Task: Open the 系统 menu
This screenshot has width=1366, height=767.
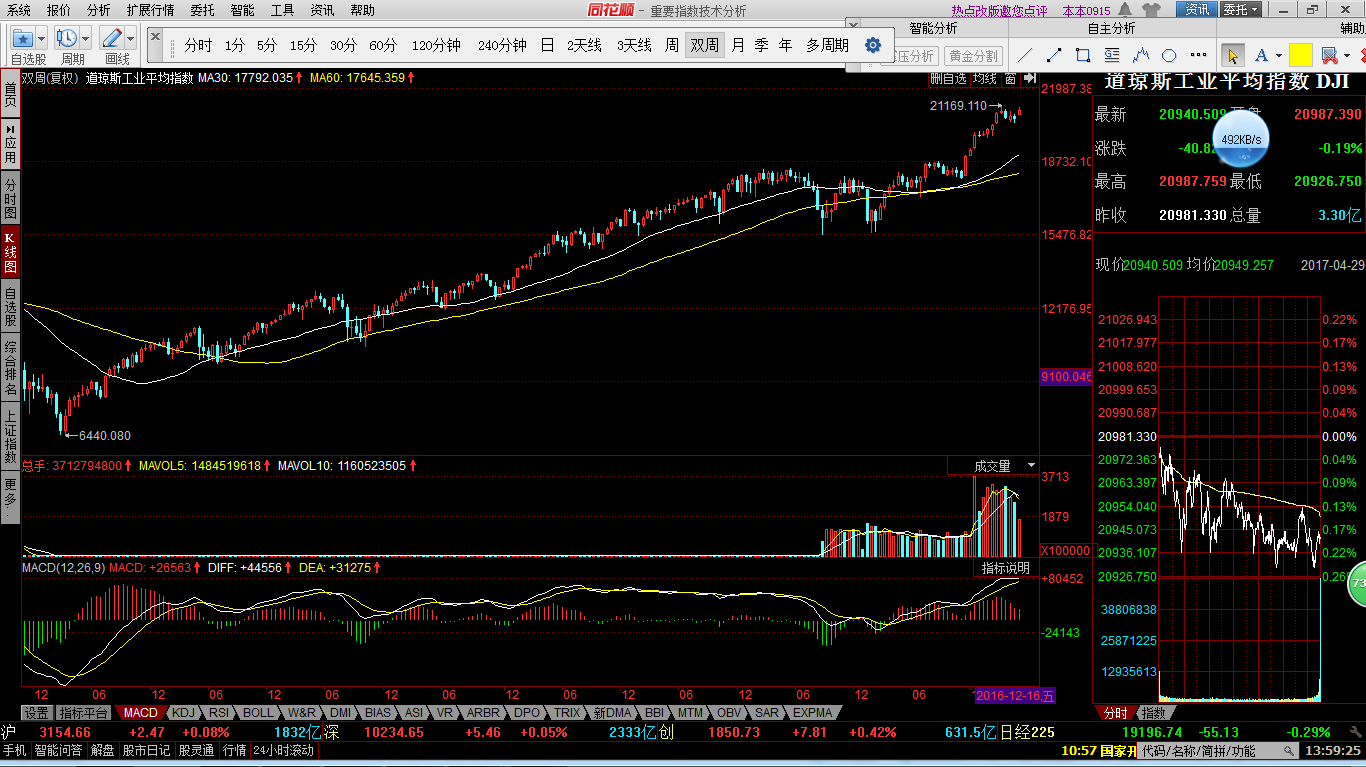Action: [19, 10]
